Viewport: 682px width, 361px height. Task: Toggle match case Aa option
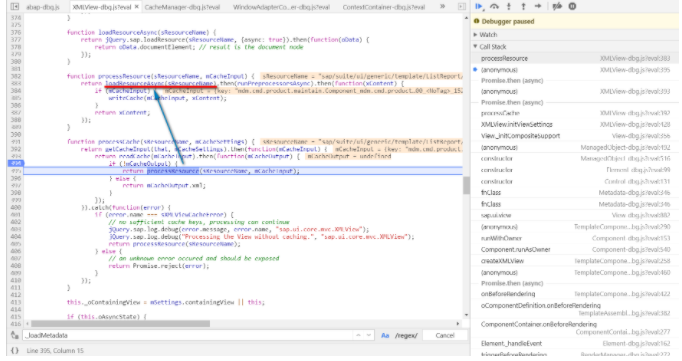click(x=385, y=335)
